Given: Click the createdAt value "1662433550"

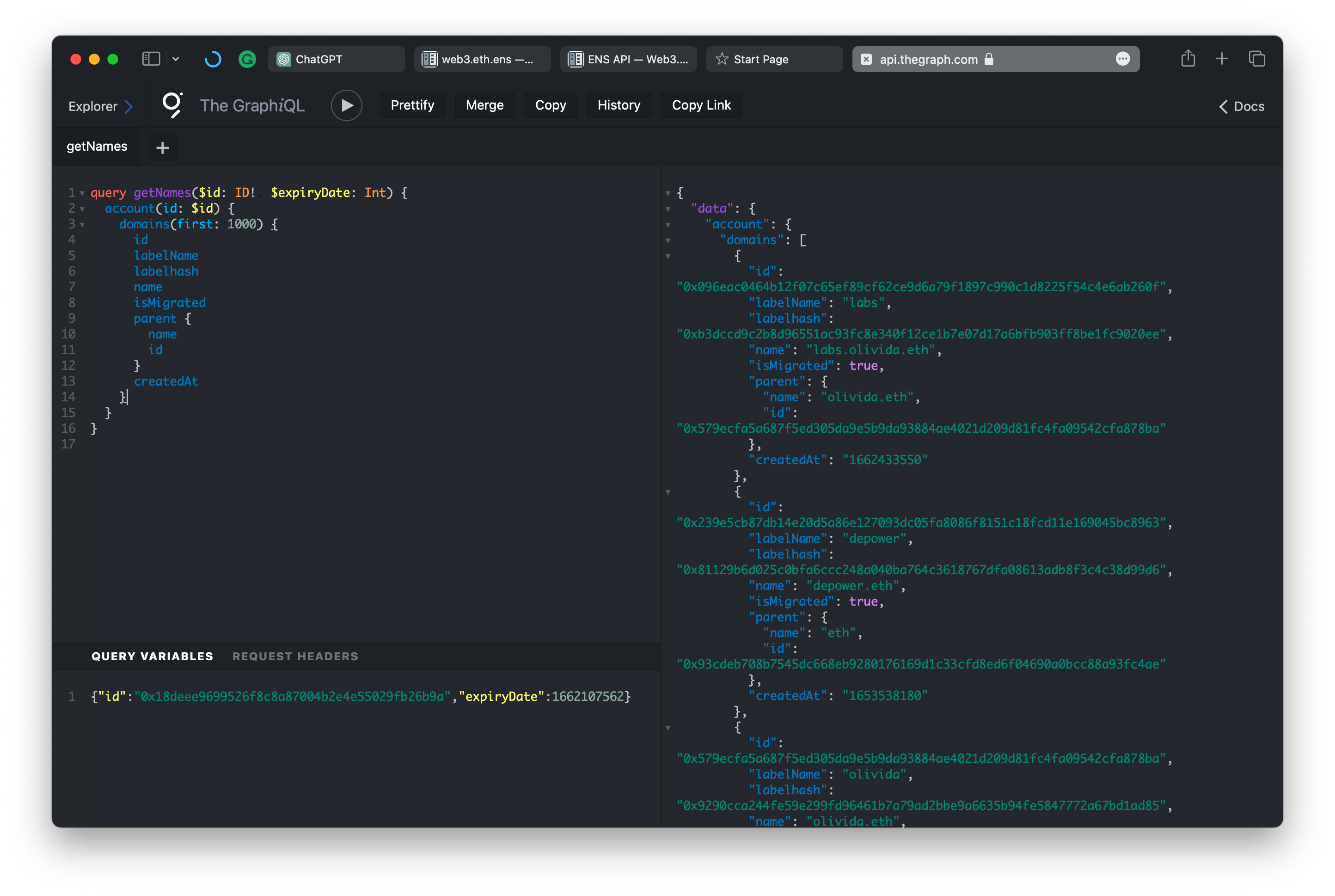Looking at the screenshot, I should click(884, 460).
